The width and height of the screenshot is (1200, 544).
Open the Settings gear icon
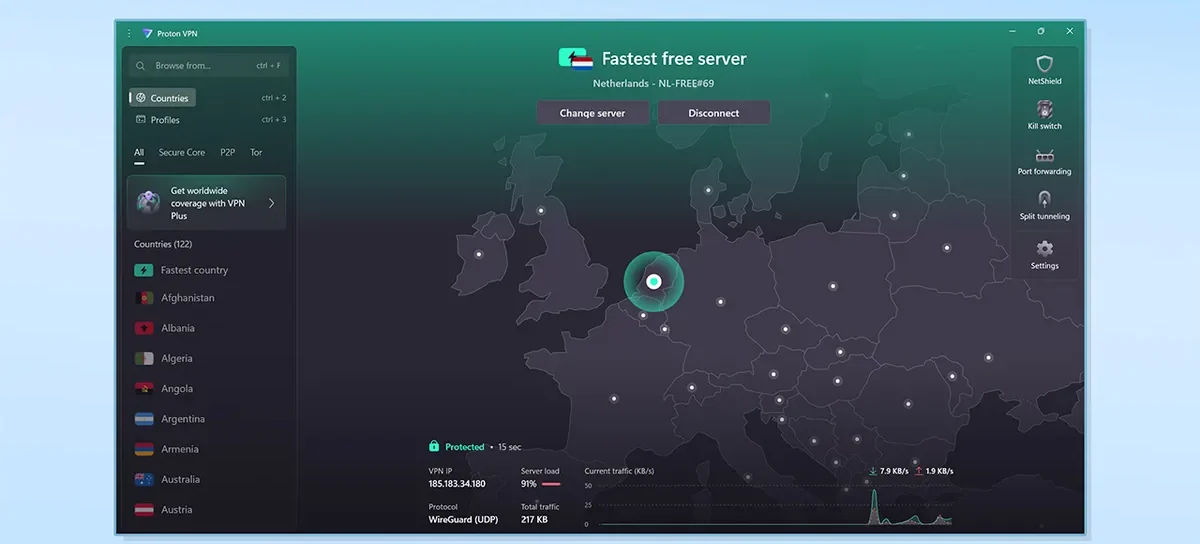point(1044,248)
